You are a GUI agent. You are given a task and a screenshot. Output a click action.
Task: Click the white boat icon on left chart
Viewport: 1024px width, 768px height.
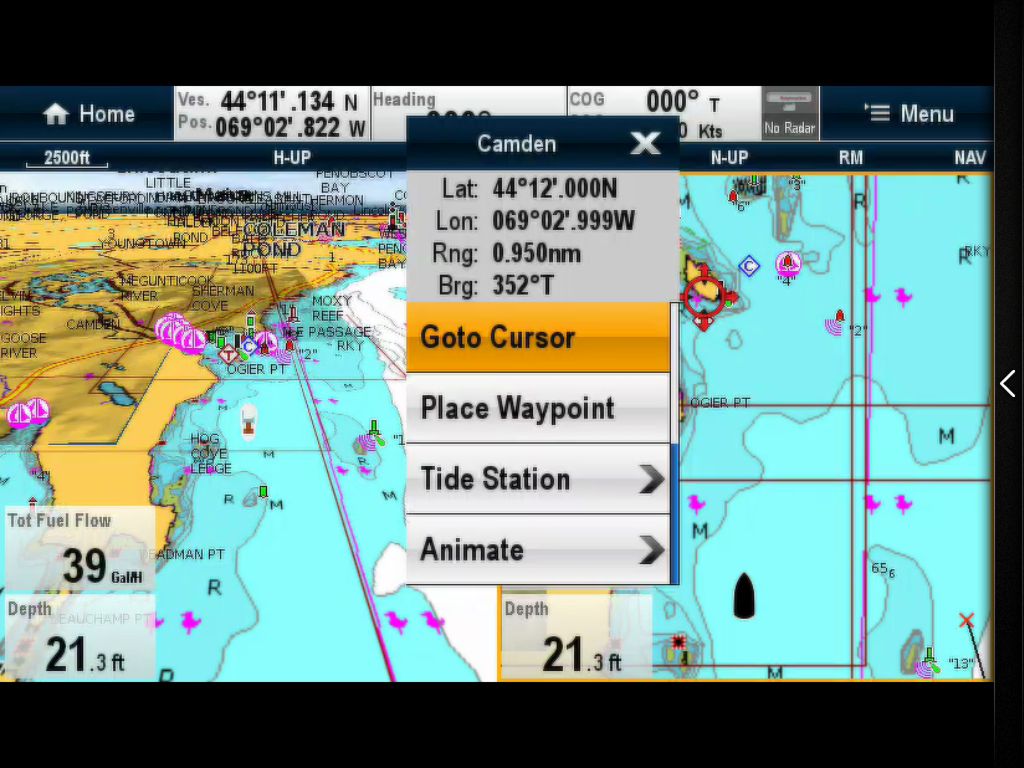(x=249, y=421)
